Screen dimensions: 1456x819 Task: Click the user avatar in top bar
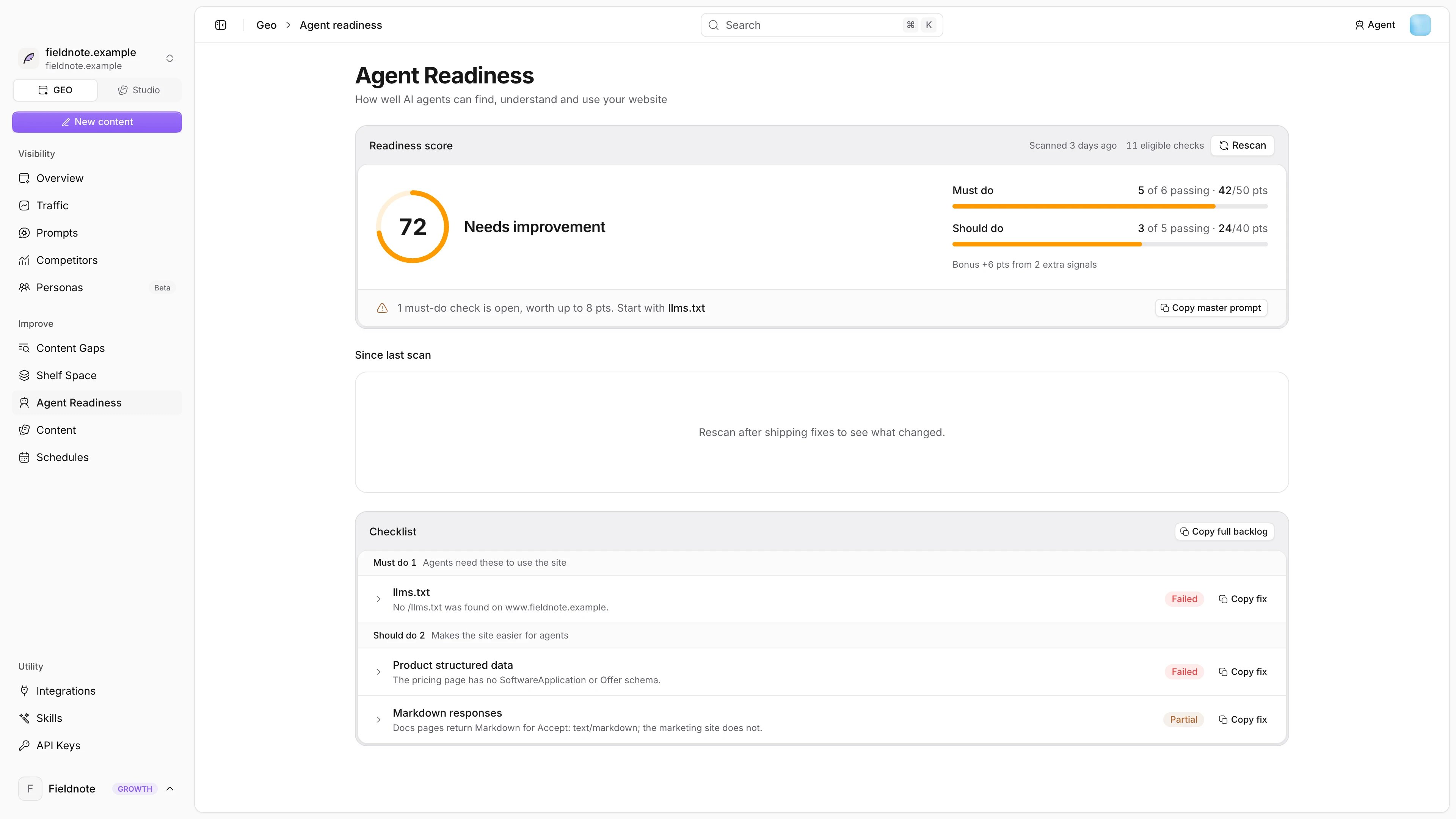[x=1420, y=25]
